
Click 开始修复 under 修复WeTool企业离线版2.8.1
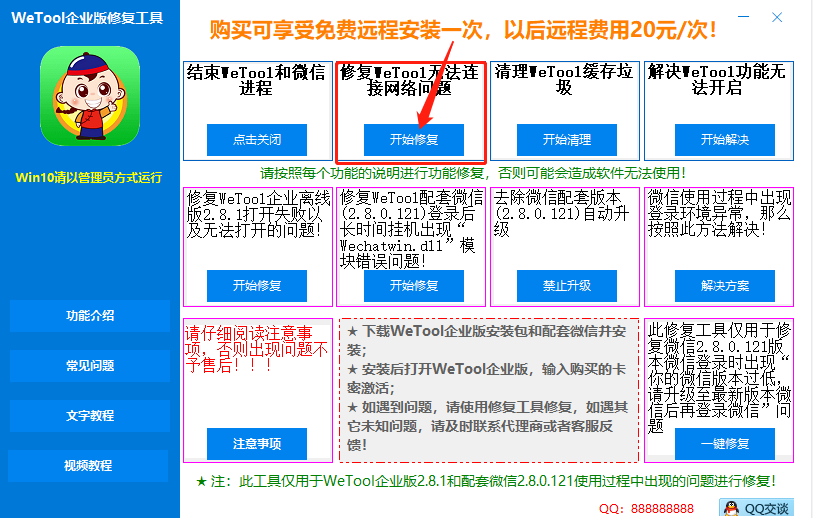(x=257, y=286)
